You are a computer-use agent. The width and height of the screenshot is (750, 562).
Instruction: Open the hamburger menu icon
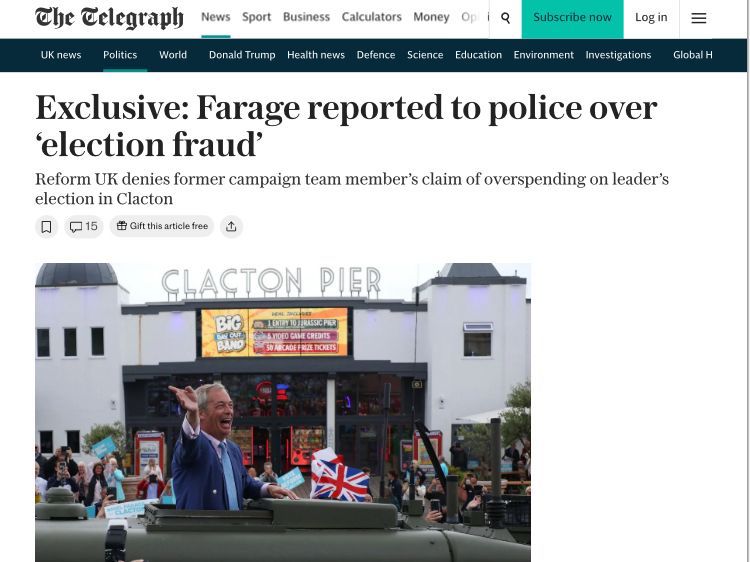pos(698,18)
